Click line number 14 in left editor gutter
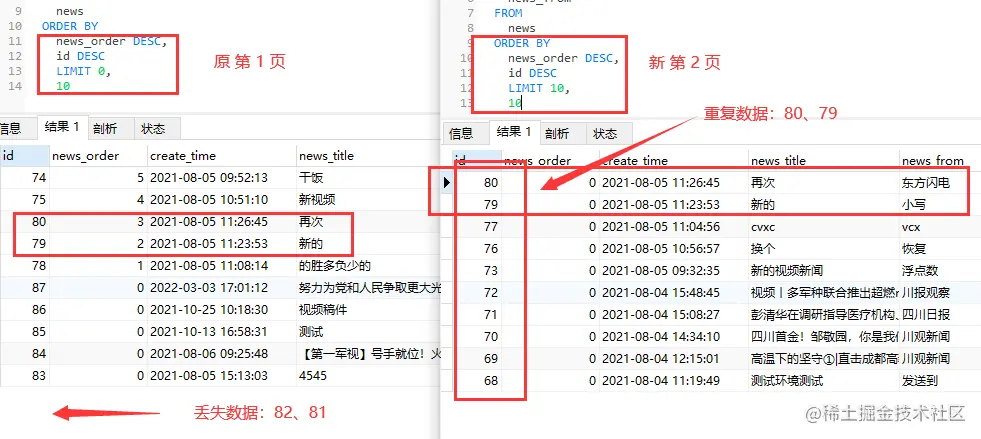981x439 pixels. point(15,86)
